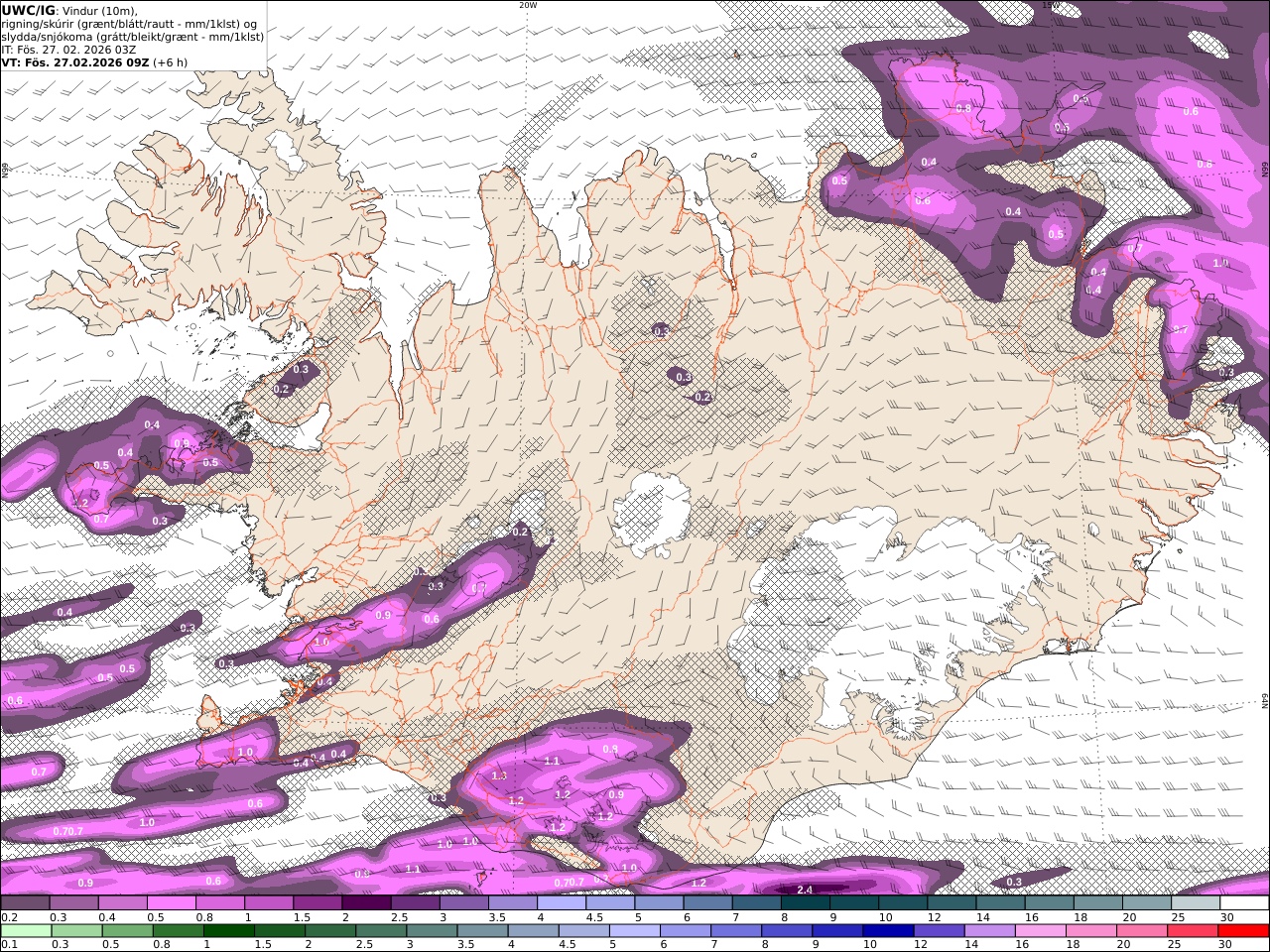Pick the lower rain scale swatch between 10 and 12

point(889,931)
